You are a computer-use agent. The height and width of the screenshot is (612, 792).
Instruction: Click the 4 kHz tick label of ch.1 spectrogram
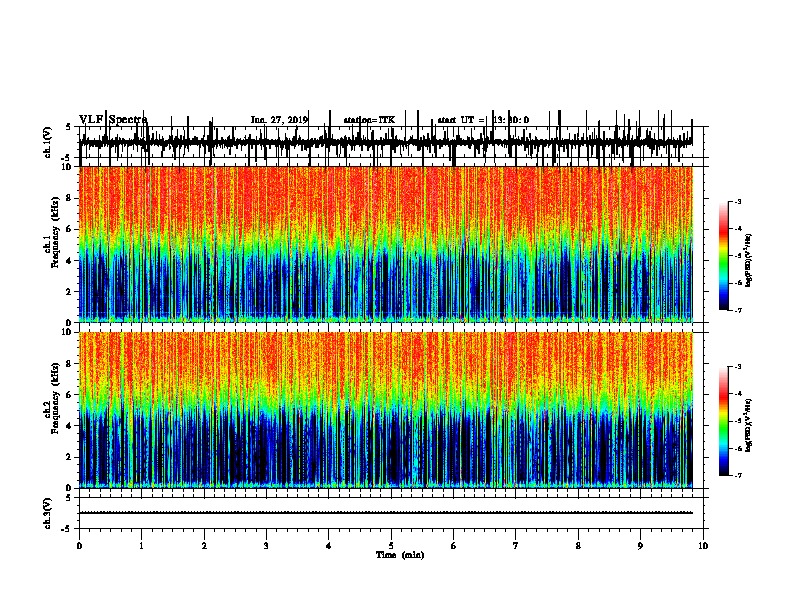click(x=69, y=261)
